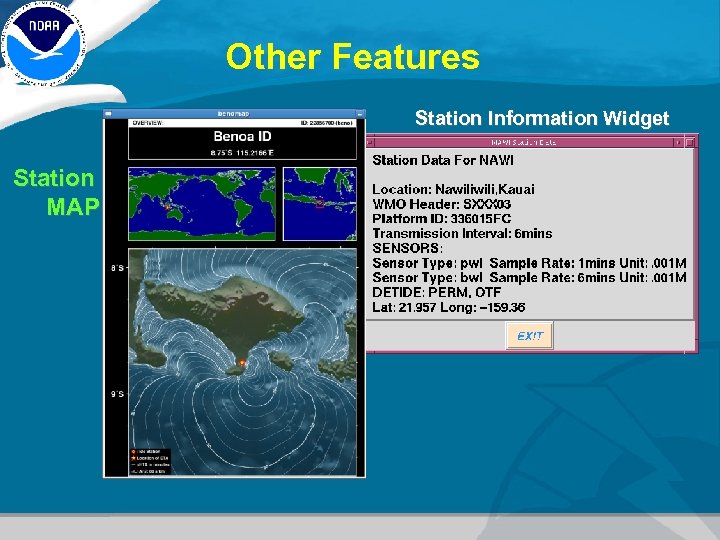The width and height of the screenshot is (720, 540).
Task: Minimize the benomap window
Action: [x=360, y=113]
